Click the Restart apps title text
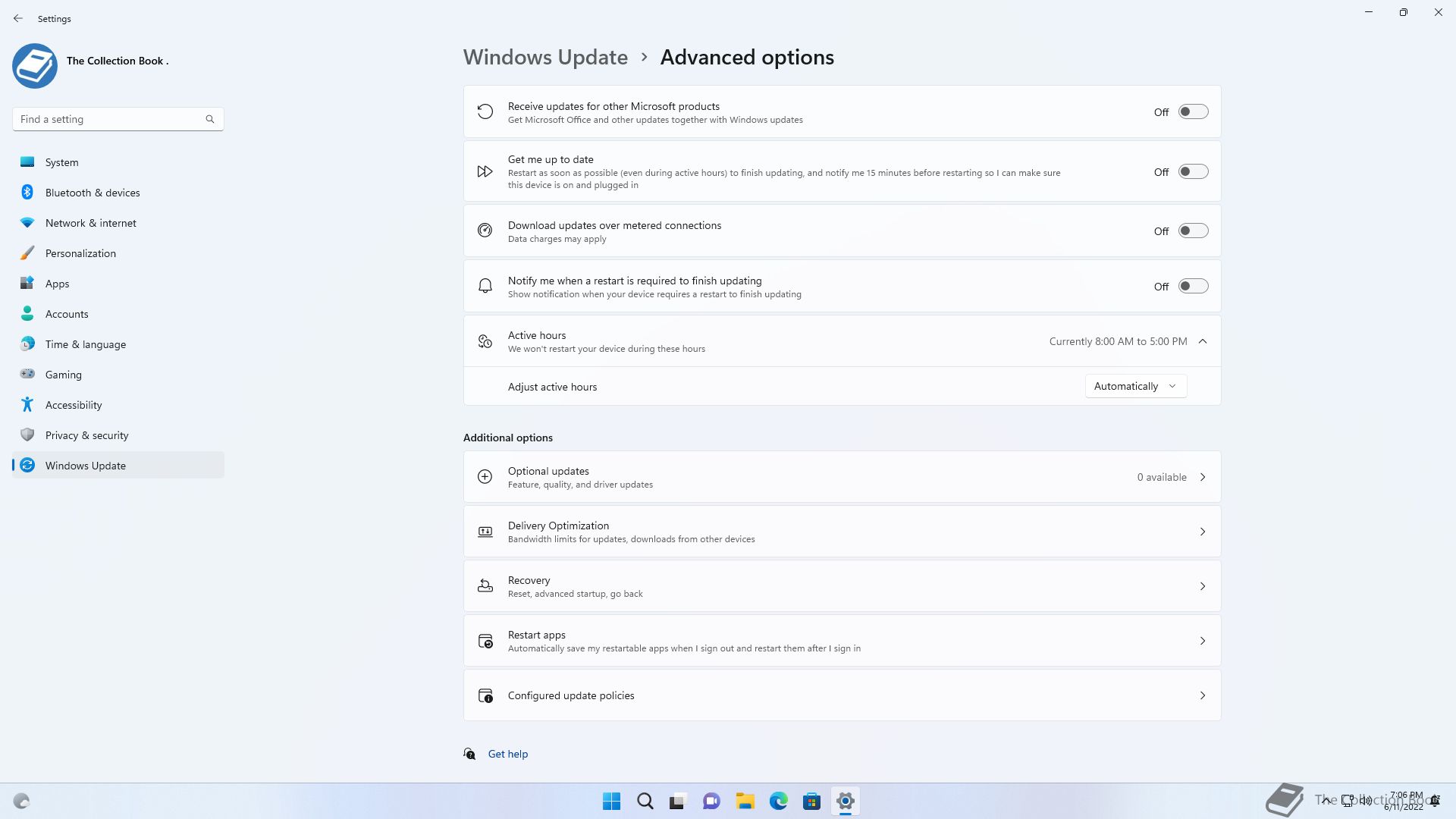 coord(536,635)
